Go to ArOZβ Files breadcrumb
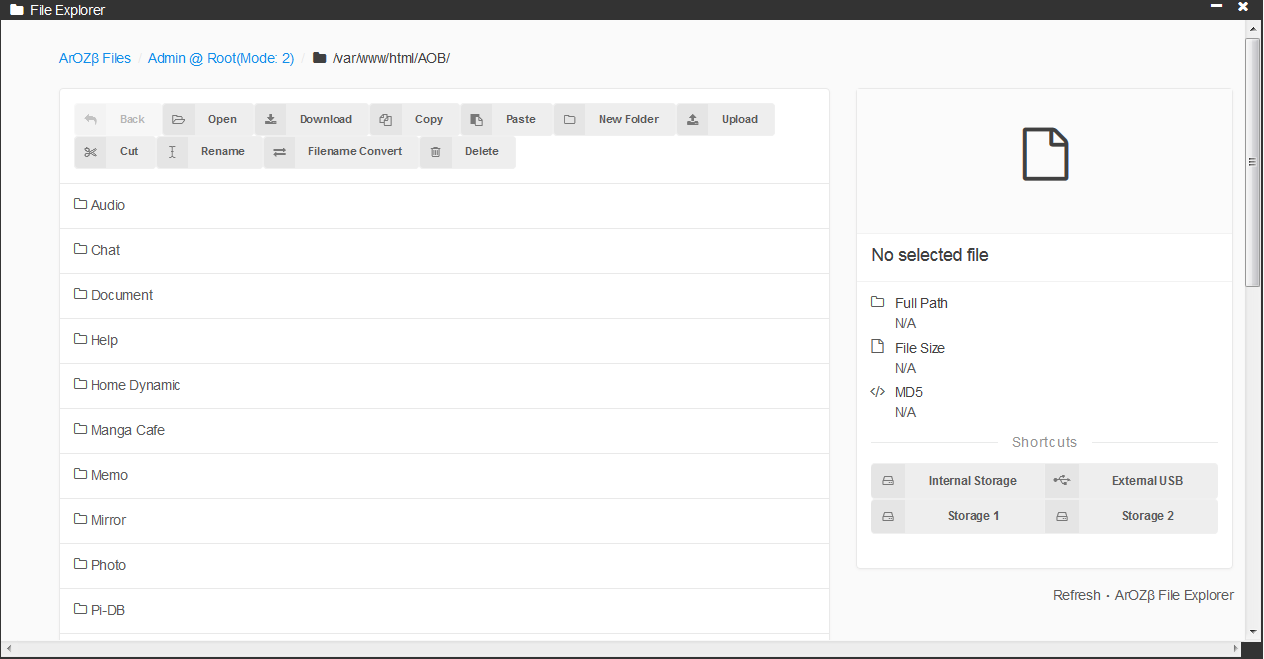Viewport: 1264px width, 659px height. tap(95, 58)
